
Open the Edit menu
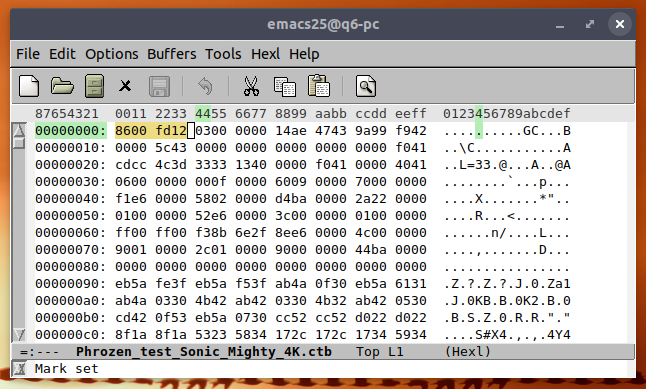pos(62,54)
